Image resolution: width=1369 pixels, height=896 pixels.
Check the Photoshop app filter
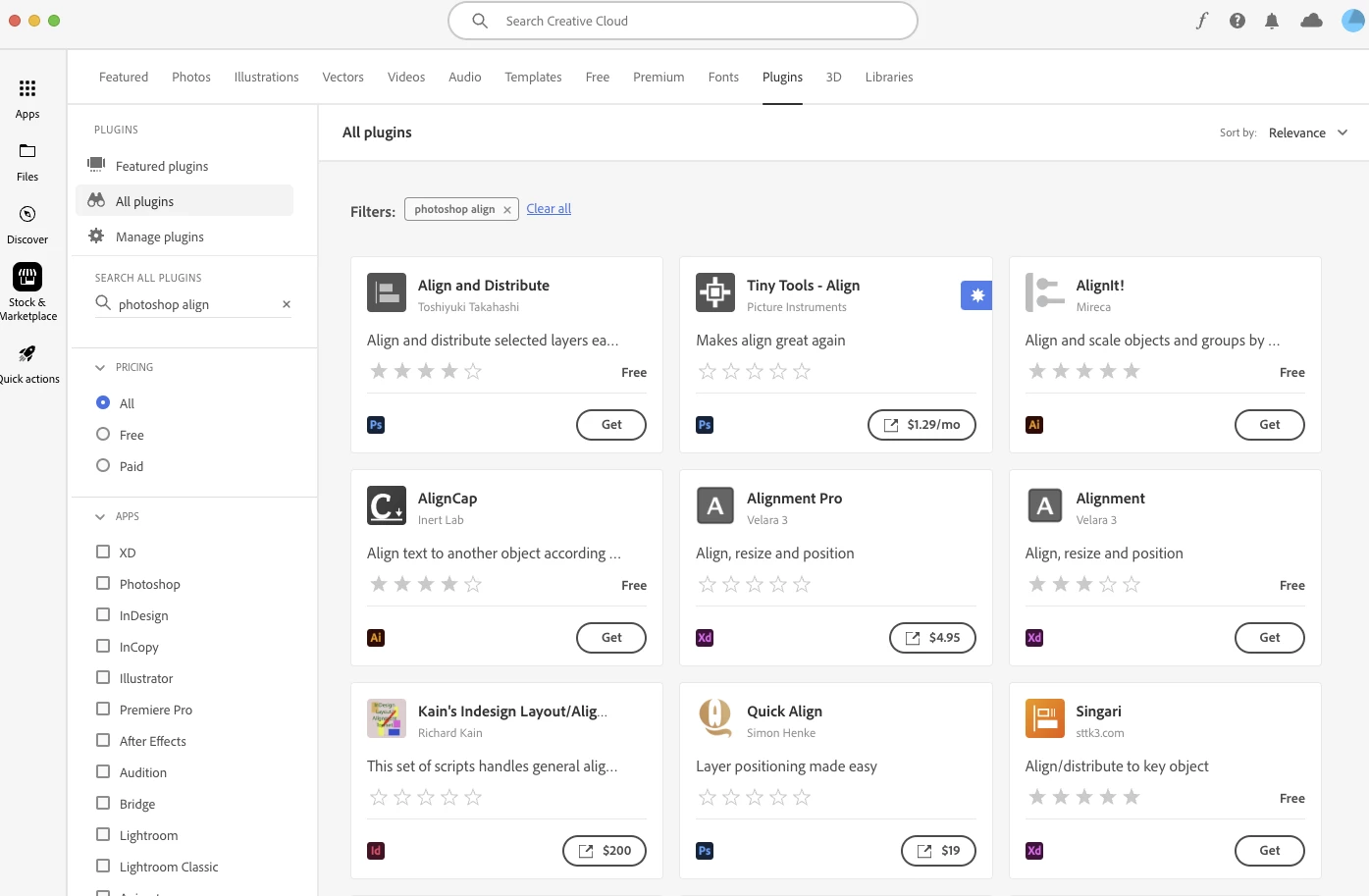tap(103, 583)
